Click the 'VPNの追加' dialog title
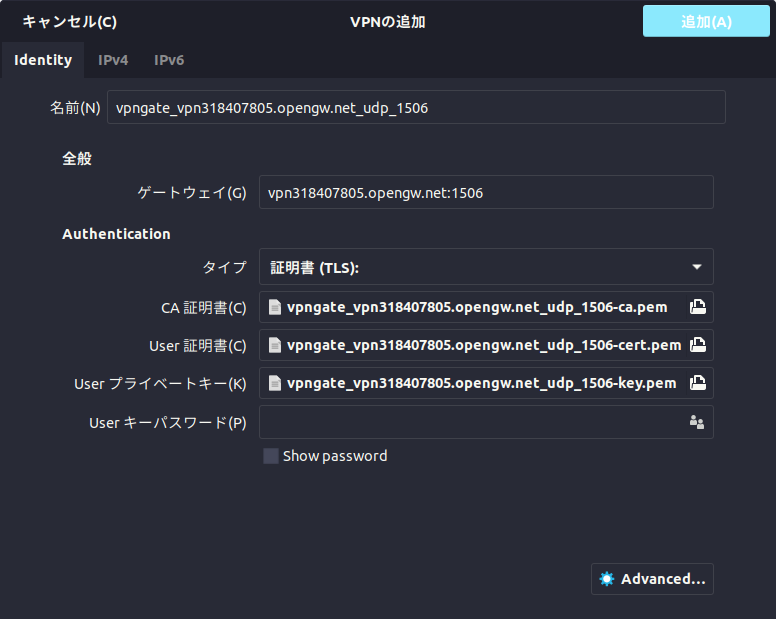This screenshot has height=619, width=776. [388, 22]
